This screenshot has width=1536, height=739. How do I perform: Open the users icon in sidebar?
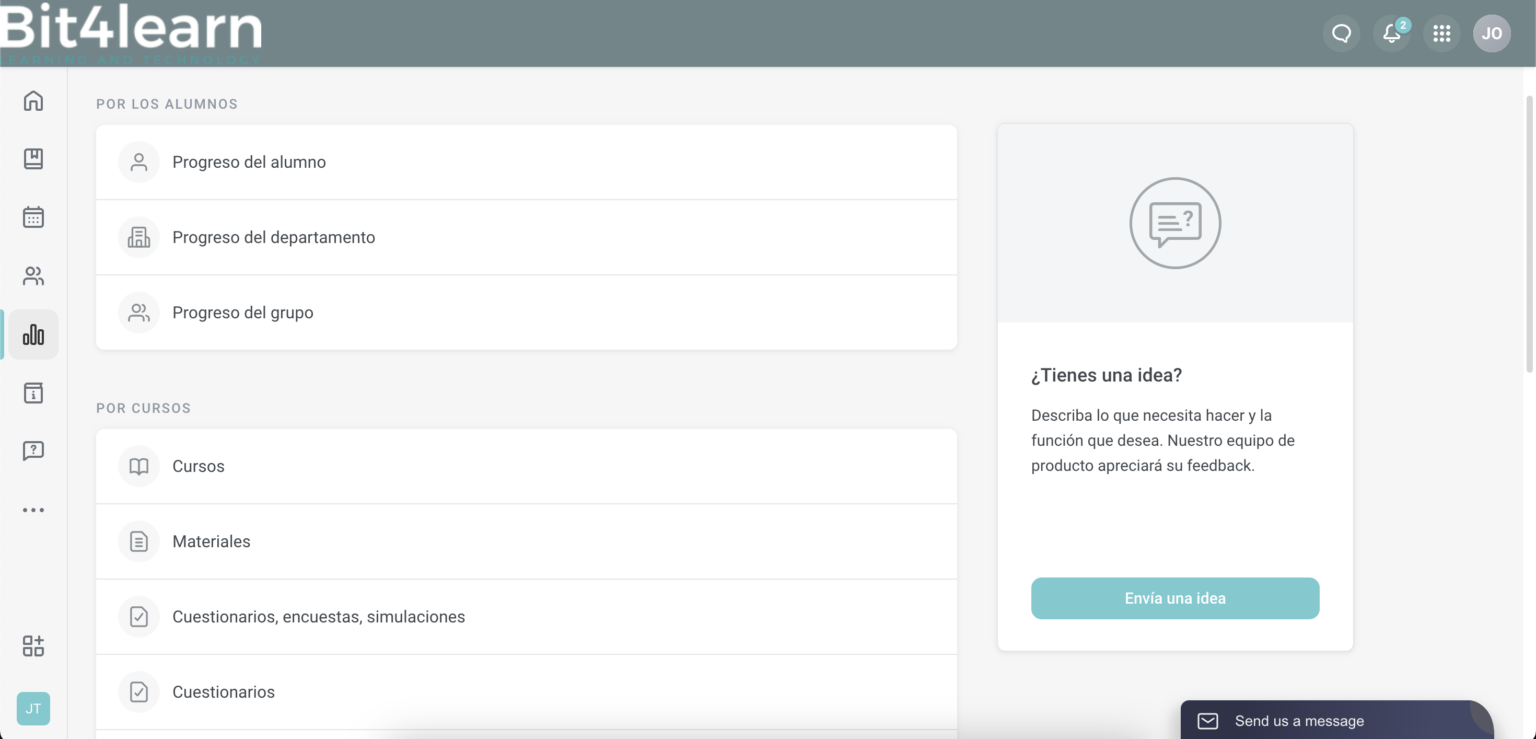(x=33, y=276)
